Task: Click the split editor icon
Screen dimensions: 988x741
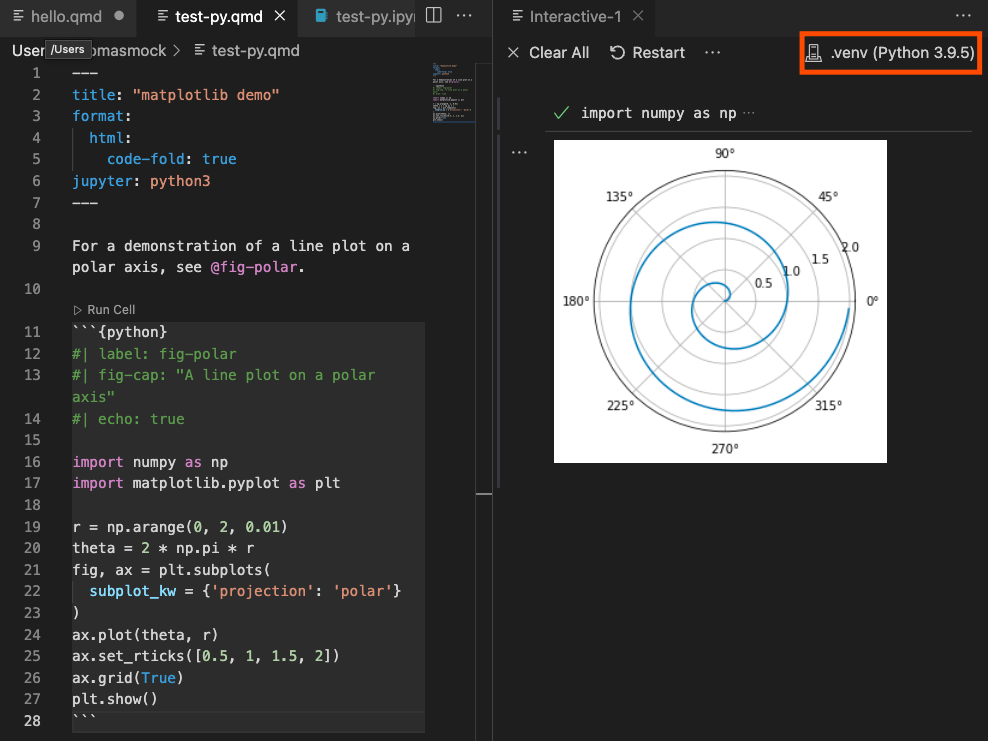Action: point(434,15)
